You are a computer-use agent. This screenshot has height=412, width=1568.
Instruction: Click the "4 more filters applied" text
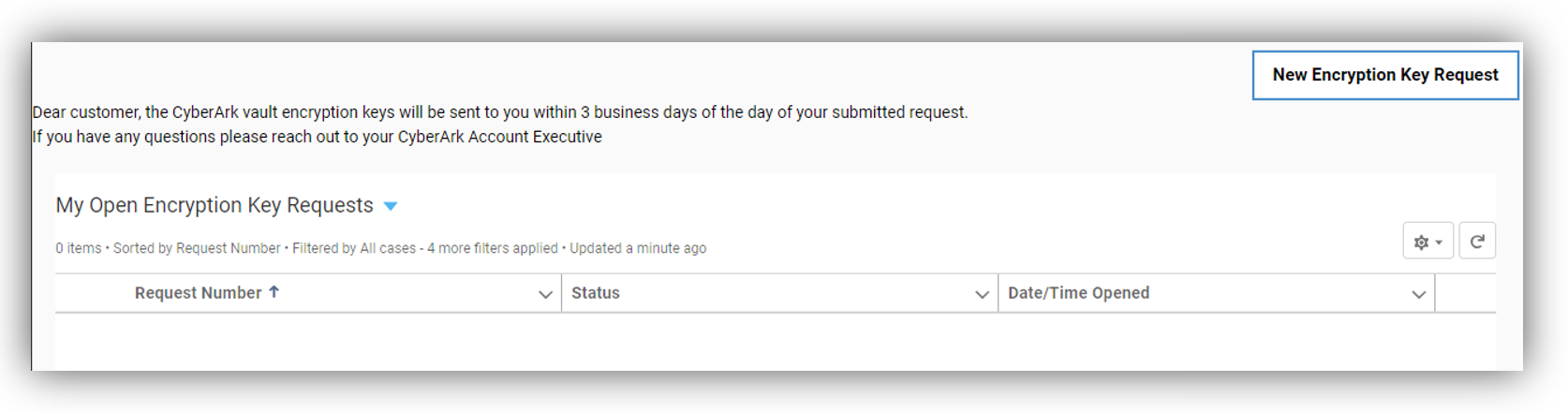tap(493, 248)
